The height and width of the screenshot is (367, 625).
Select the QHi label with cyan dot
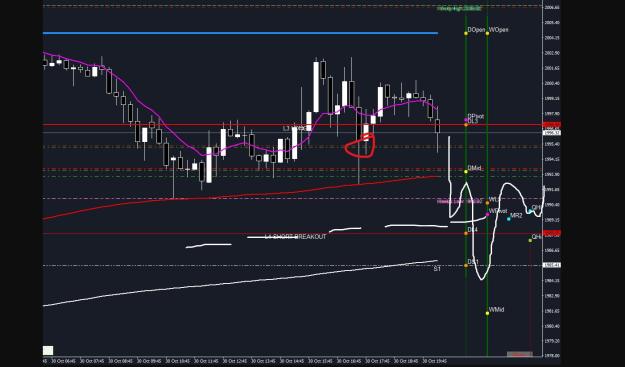pyautogui.click(x=537, y=208)
